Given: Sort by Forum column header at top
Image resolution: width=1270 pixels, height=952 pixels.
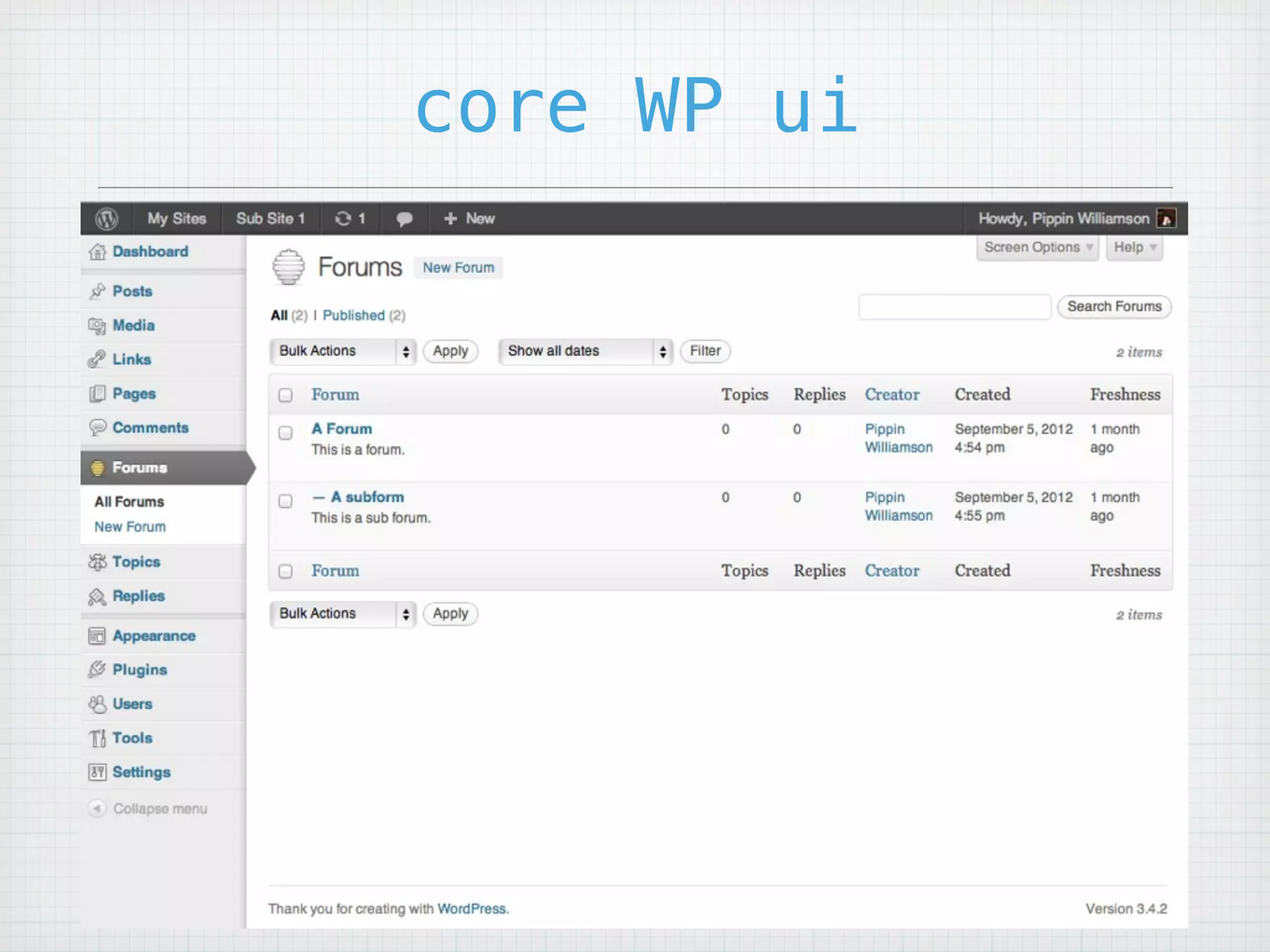Looking at the screenshot, I should click(335, 395).
